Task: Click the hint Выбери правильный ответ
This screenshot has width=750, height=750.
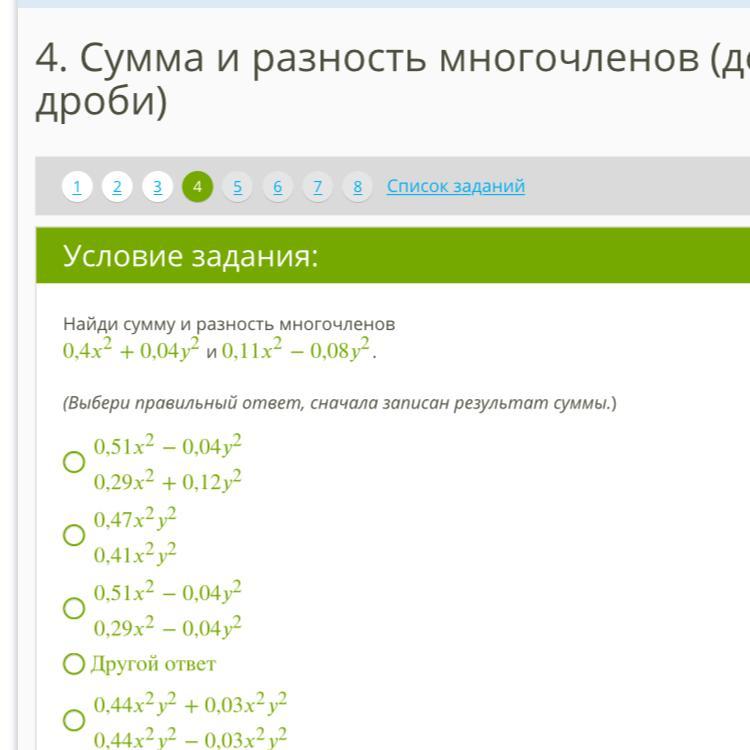Action: pyautogui.click(x=340, y=403)
